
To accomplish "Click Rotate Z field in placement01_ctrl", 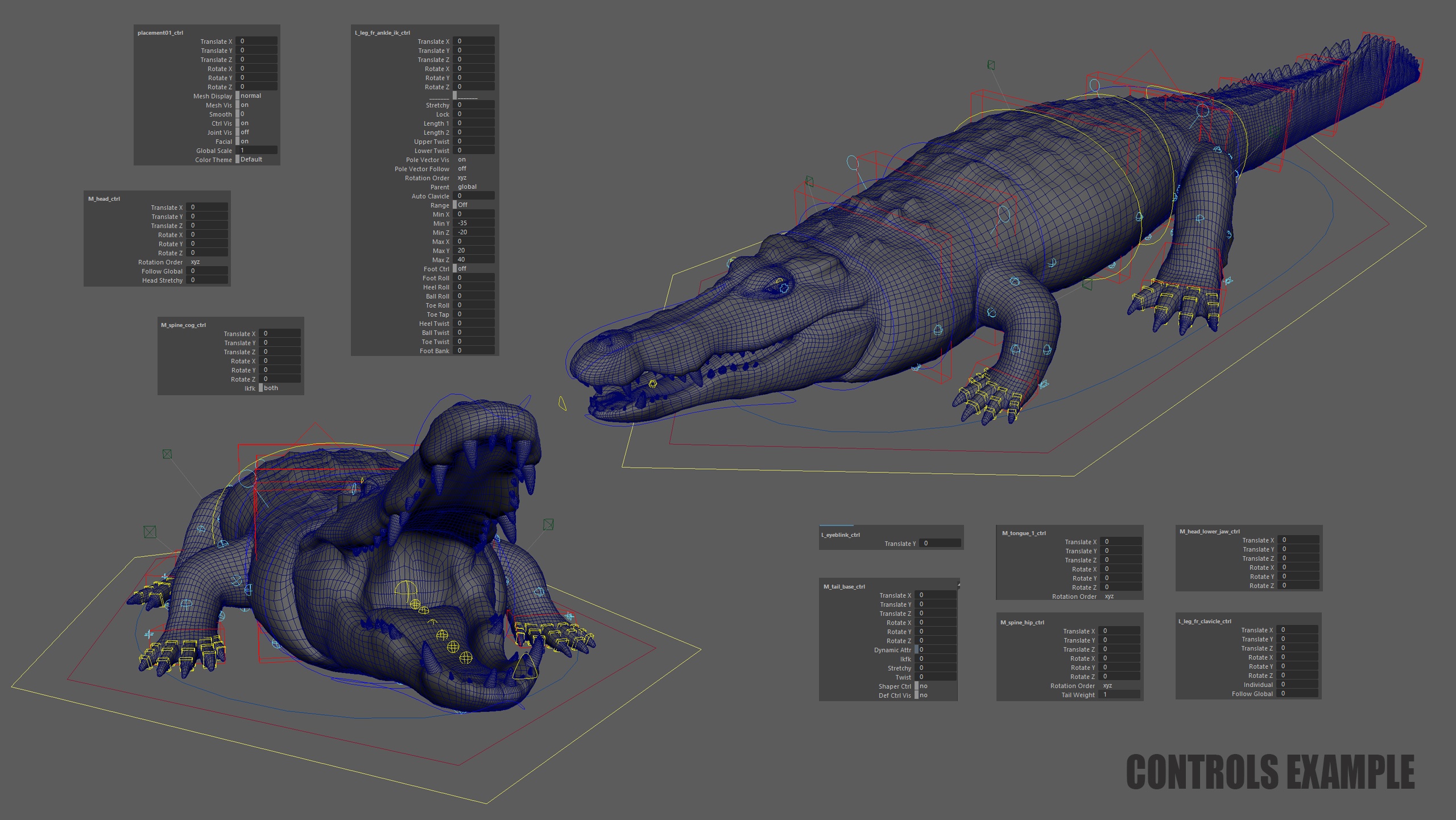I will tap(257, 87).
